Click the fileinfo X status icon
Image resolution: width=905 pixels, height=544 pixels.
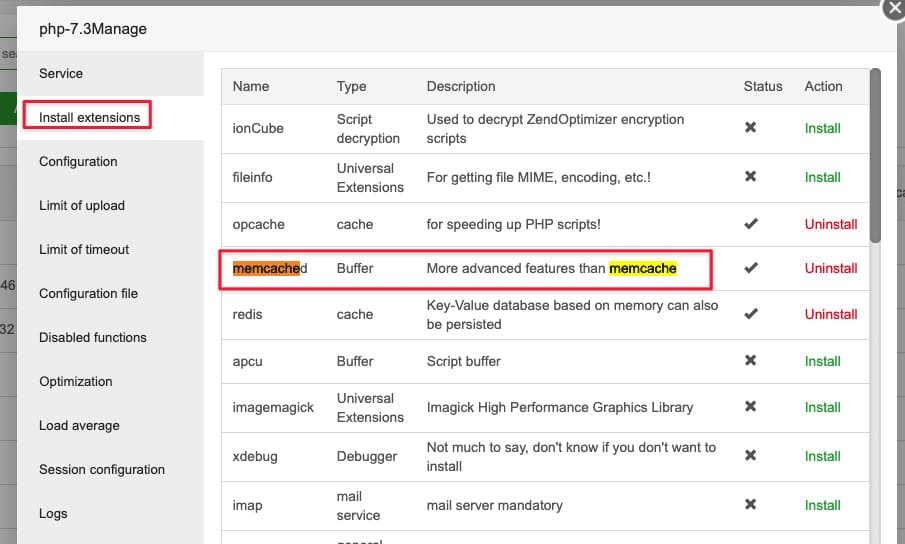point(751,177)
